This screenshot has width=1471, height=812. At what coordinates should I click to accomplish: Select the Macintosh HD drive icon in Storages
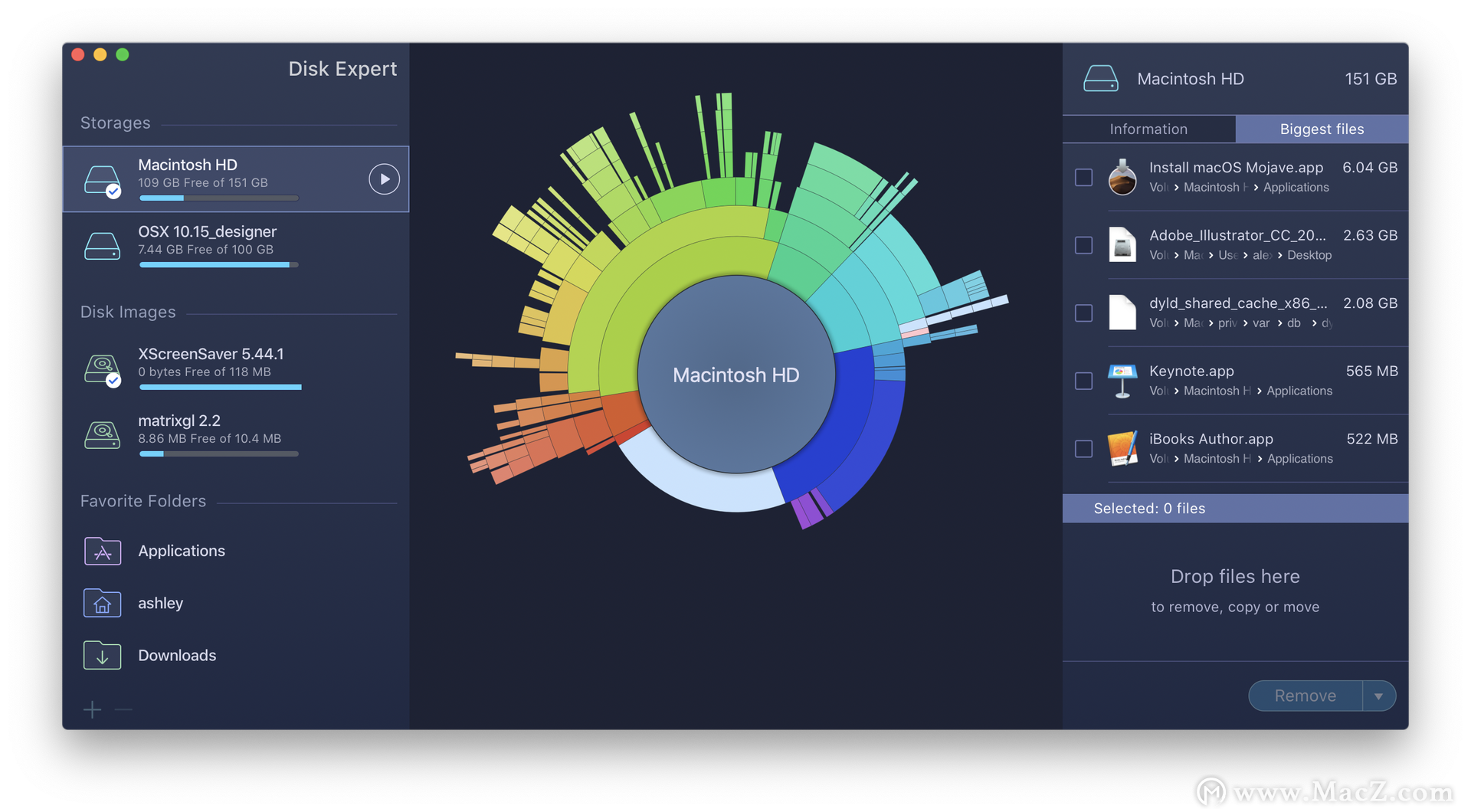[x=102, y=181]
